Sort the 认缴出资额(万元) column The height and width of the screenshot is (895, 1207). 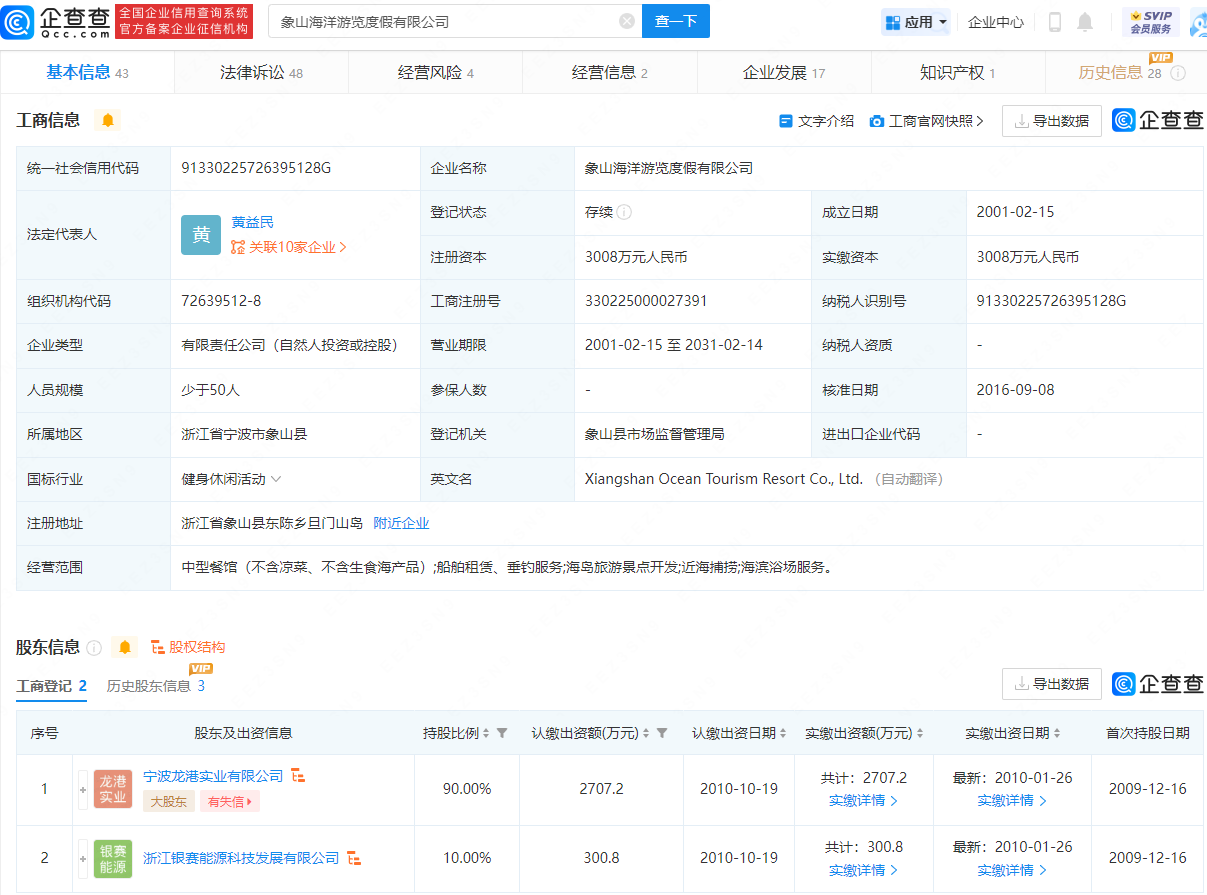[x=646, y=733]
